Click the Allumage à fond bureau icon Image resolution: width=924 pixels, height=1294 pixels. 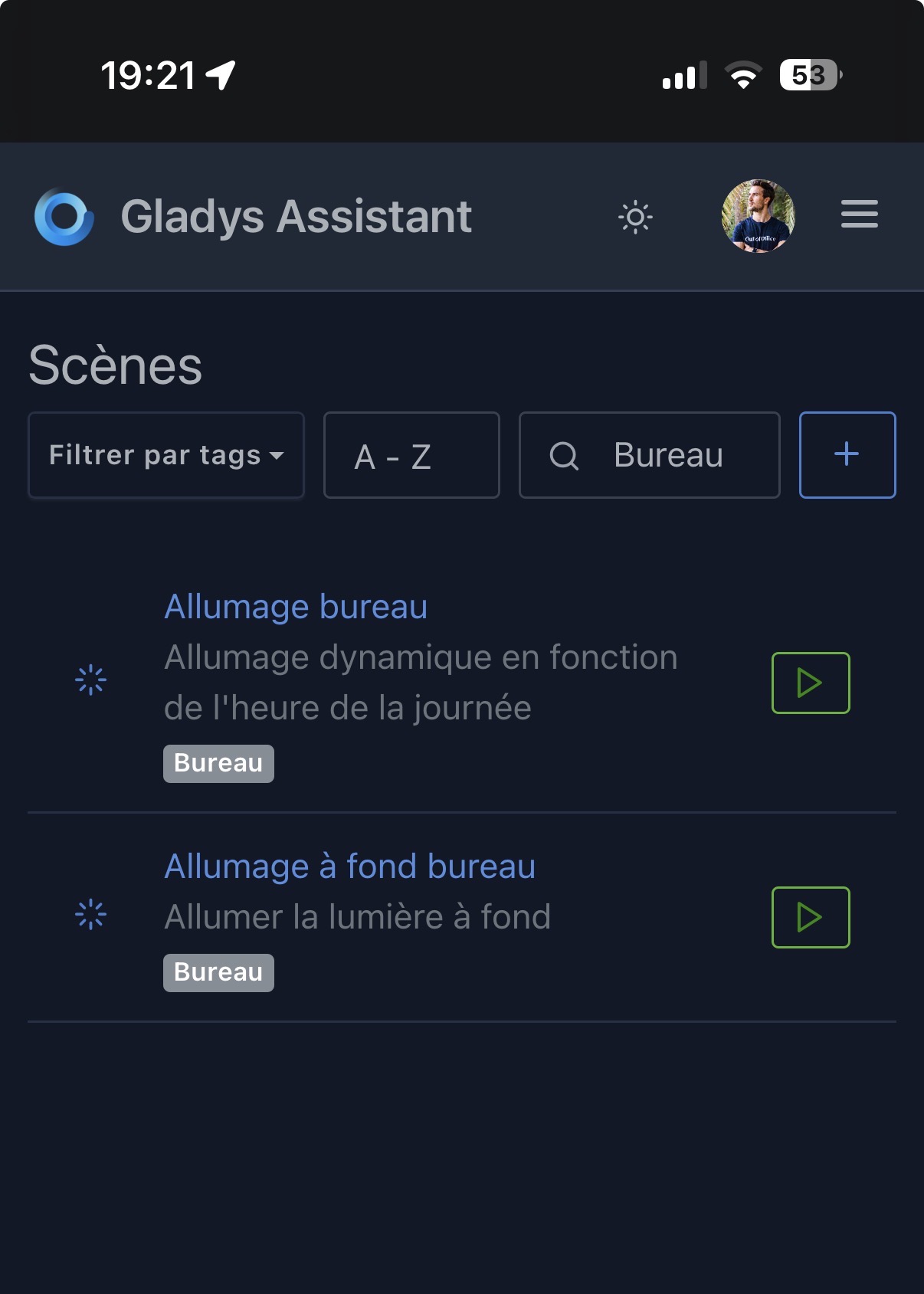(90, 914)
